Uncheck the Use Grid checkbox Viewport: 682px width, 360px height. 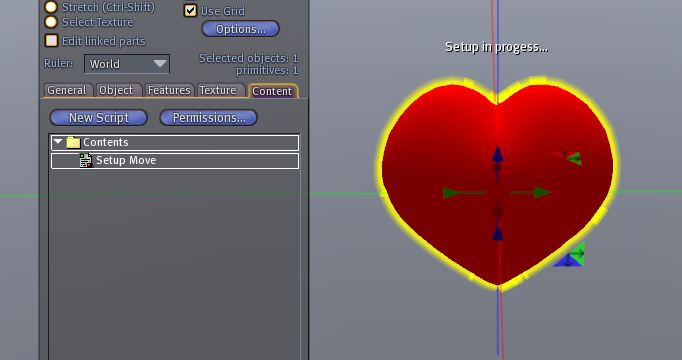pyautogui.click(x=190, y=10)
